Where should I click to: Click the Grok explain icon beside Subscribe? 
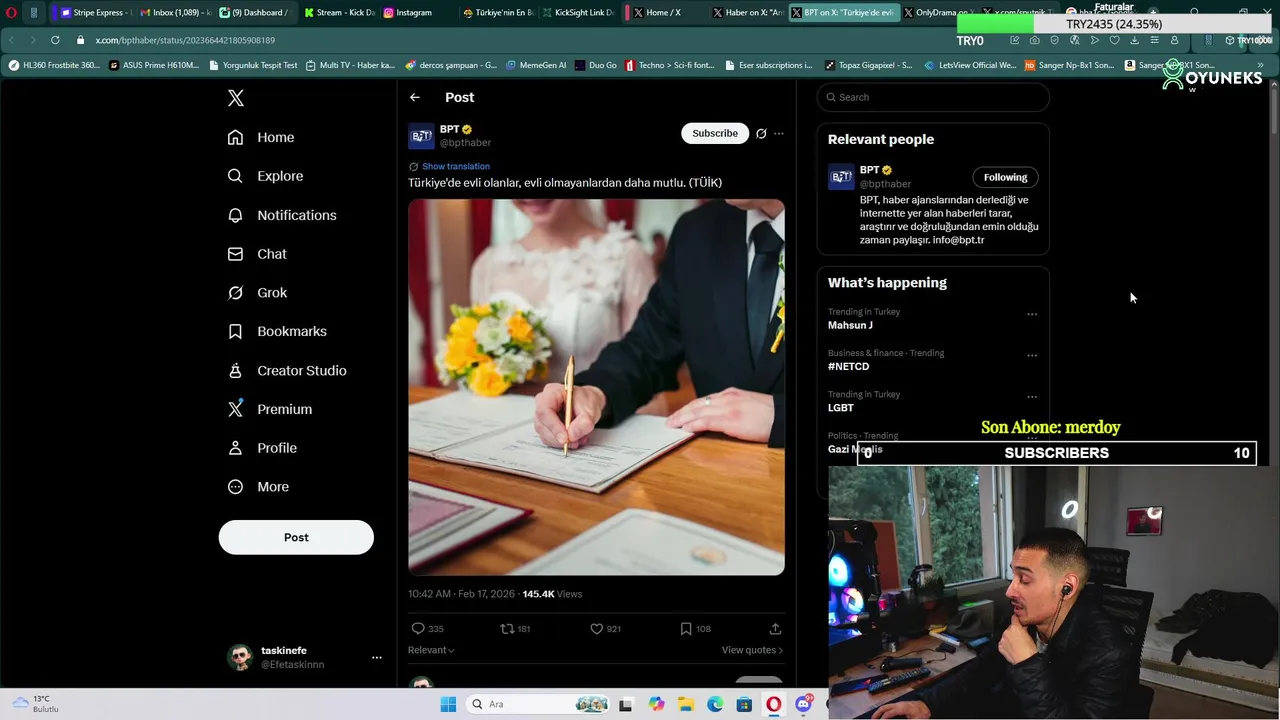pos(761,133)
